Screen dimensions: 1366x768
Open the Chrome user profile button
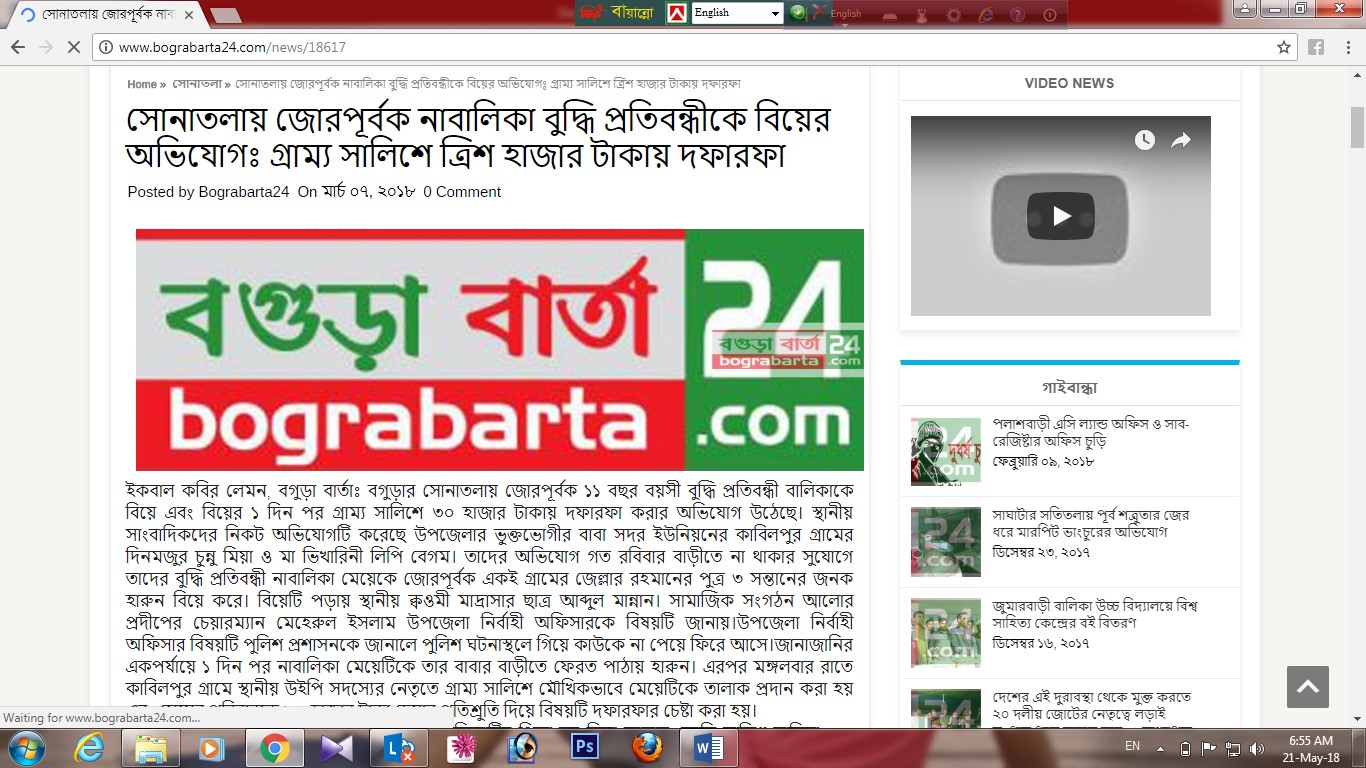[x=1243, y=8]
